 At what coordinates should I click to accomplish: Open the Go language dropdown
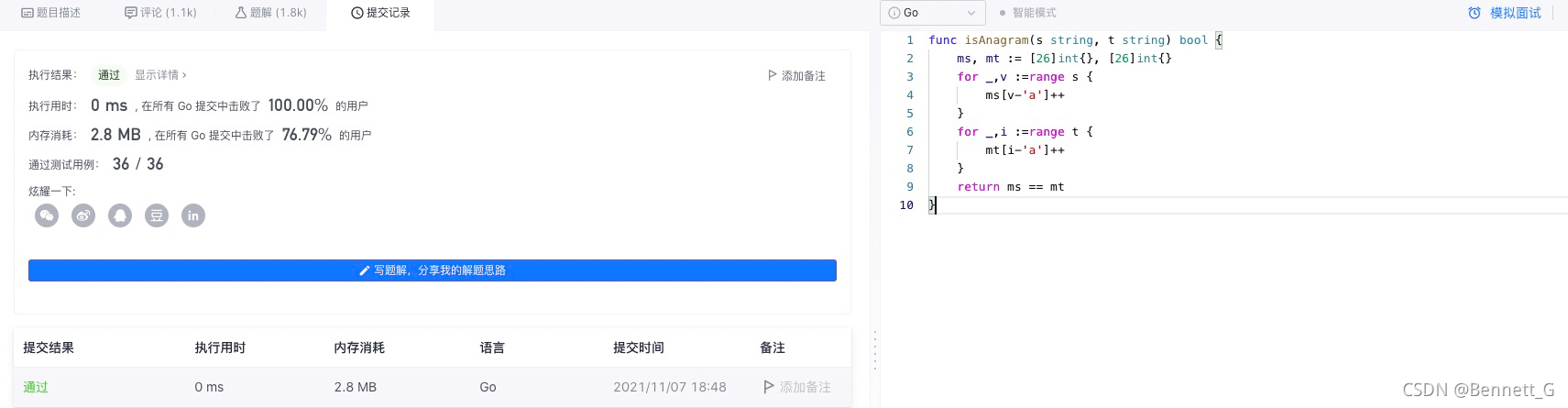point(933,13)
